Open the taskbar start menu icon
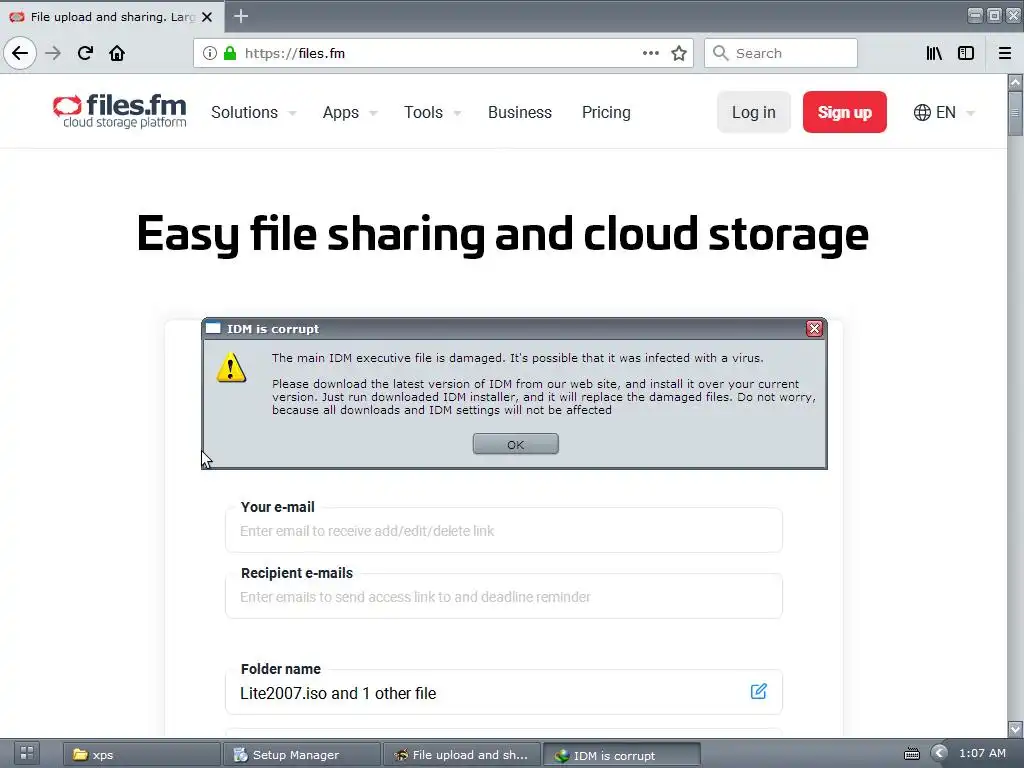Screen dimensions: 1024x768 pyautogui.click(x=27, y=754)
